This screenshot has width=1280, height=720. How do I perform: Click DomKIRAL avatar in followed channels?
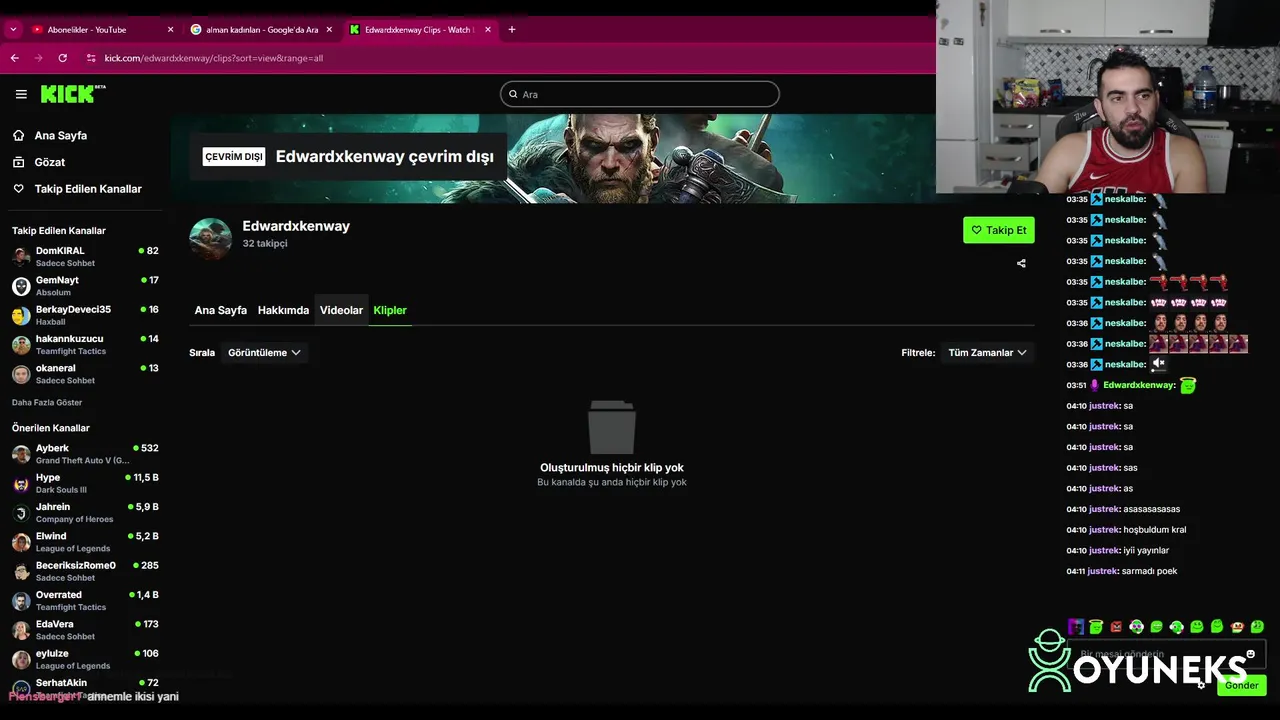pos(21,256)
